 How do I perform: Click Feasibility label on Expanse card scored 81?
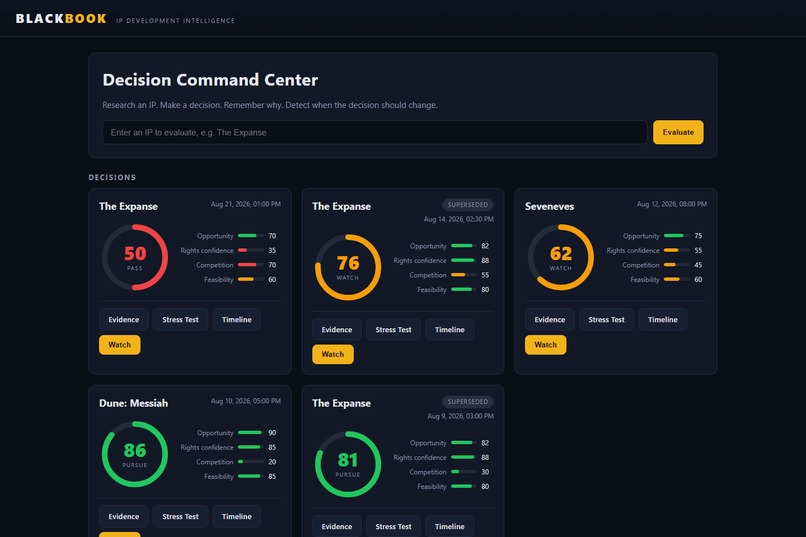432,487
